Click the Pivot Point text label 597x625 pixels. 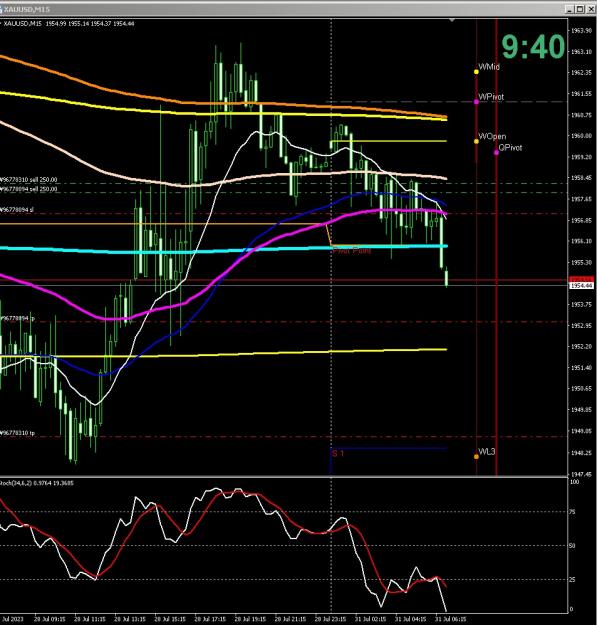point(352,251)
